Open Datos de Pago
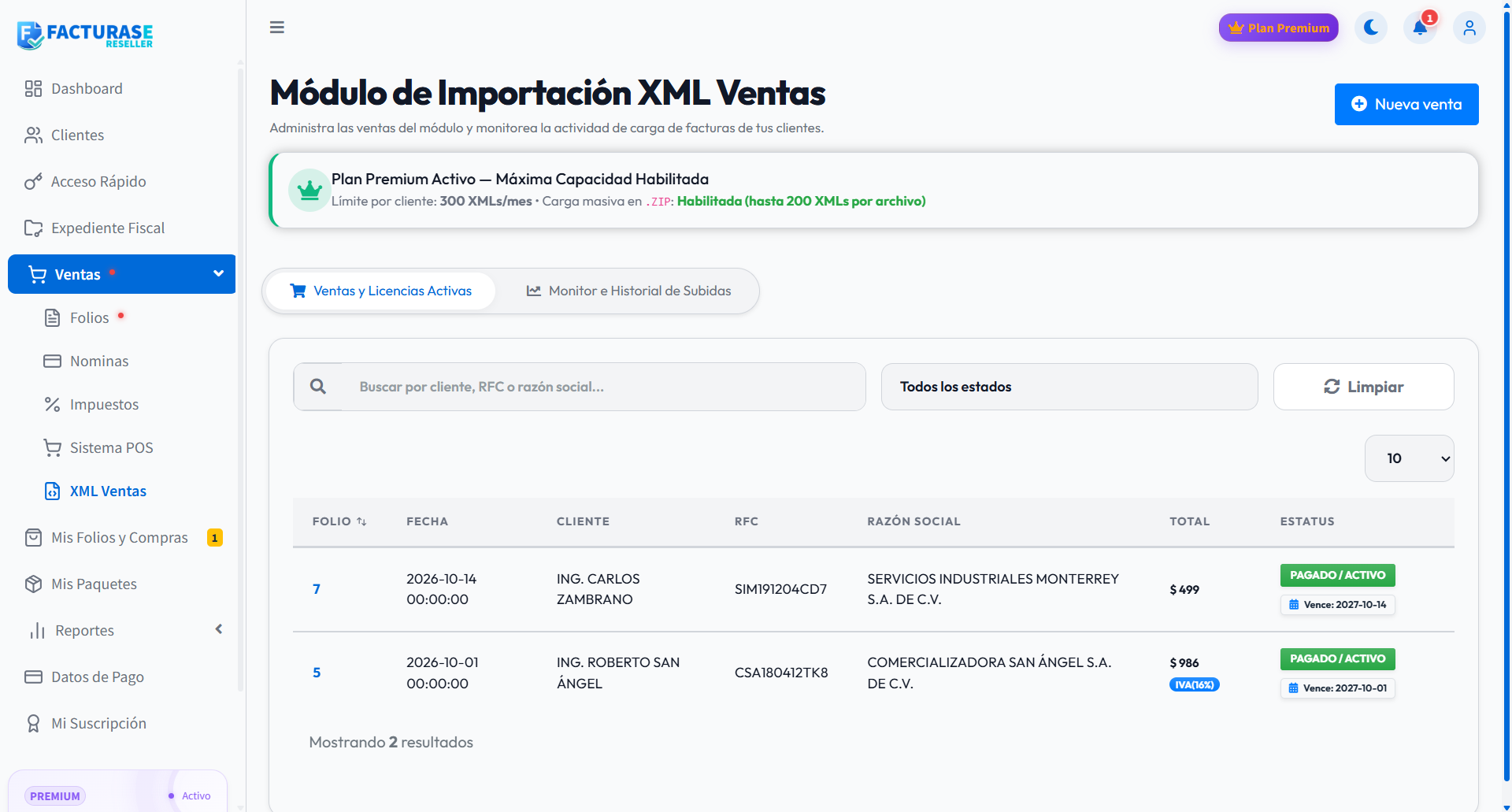The image size is (1512, 812). click(121, 677)
